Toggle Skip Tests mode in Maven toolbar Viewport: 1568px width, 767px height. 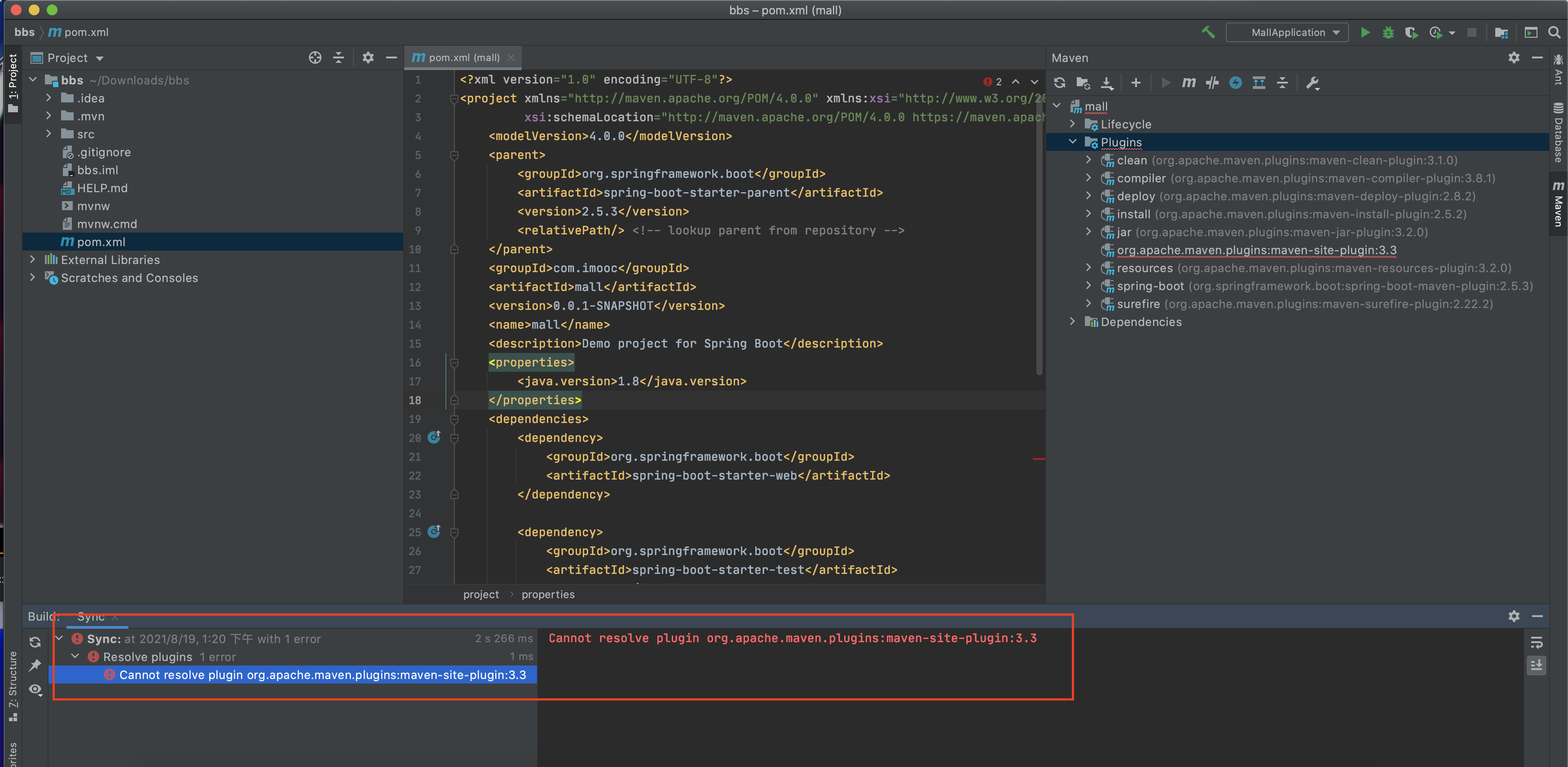pos(1235,83)
